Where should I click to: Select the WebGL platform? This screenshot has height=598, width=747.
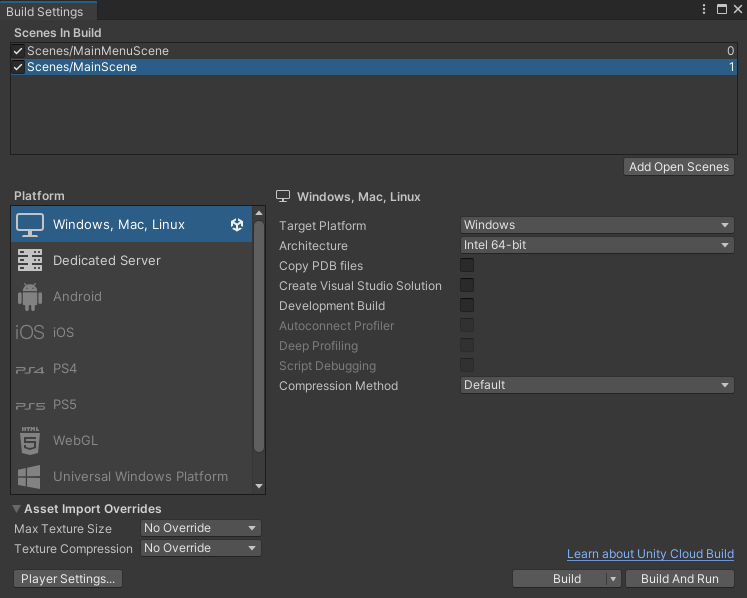click(131, 440)
